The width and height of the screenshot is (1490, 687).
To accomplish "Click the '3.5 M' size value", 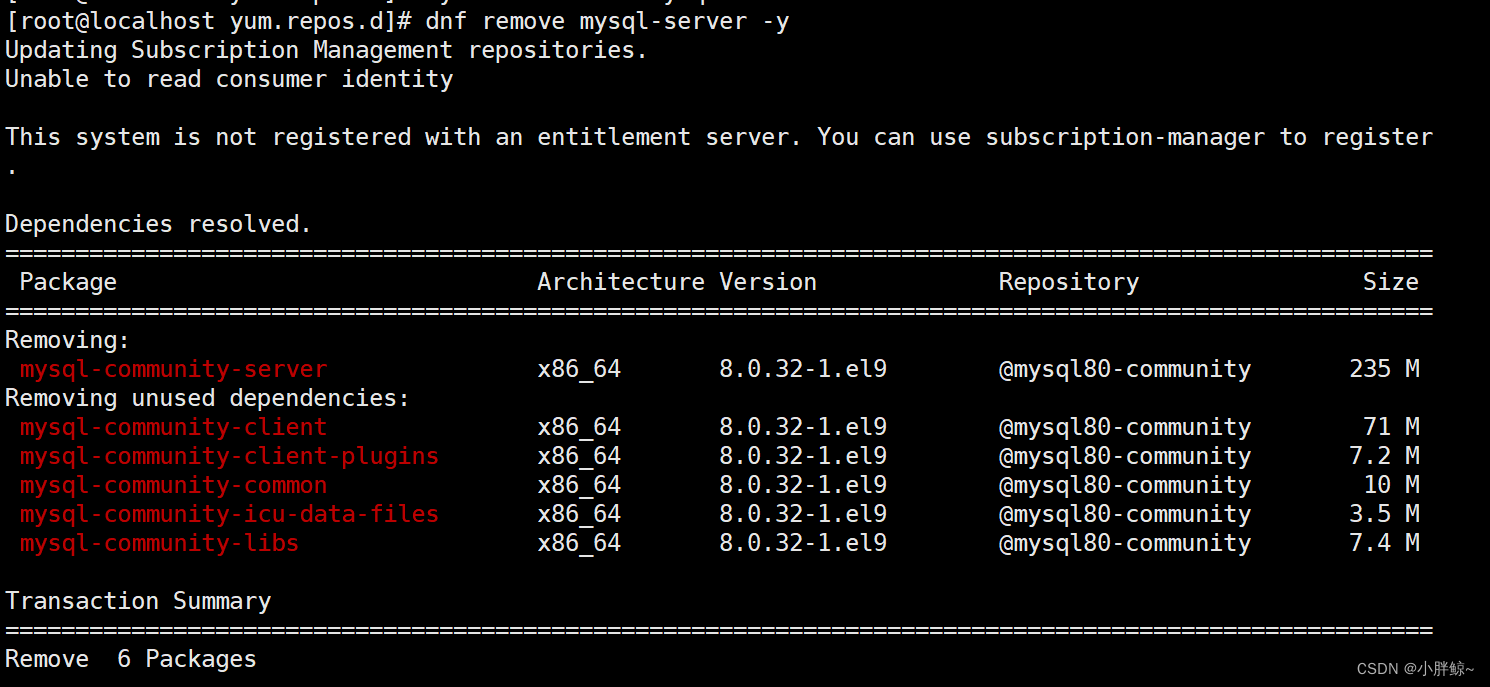I will [1384, 514].
